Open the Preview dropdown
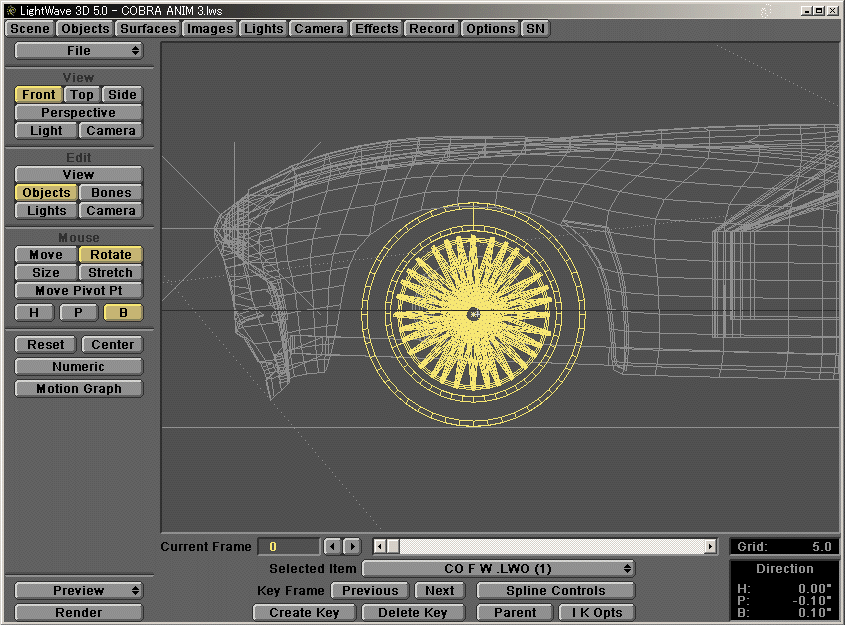The width and height of the screenshot is (845, 625). pos(78,590)
